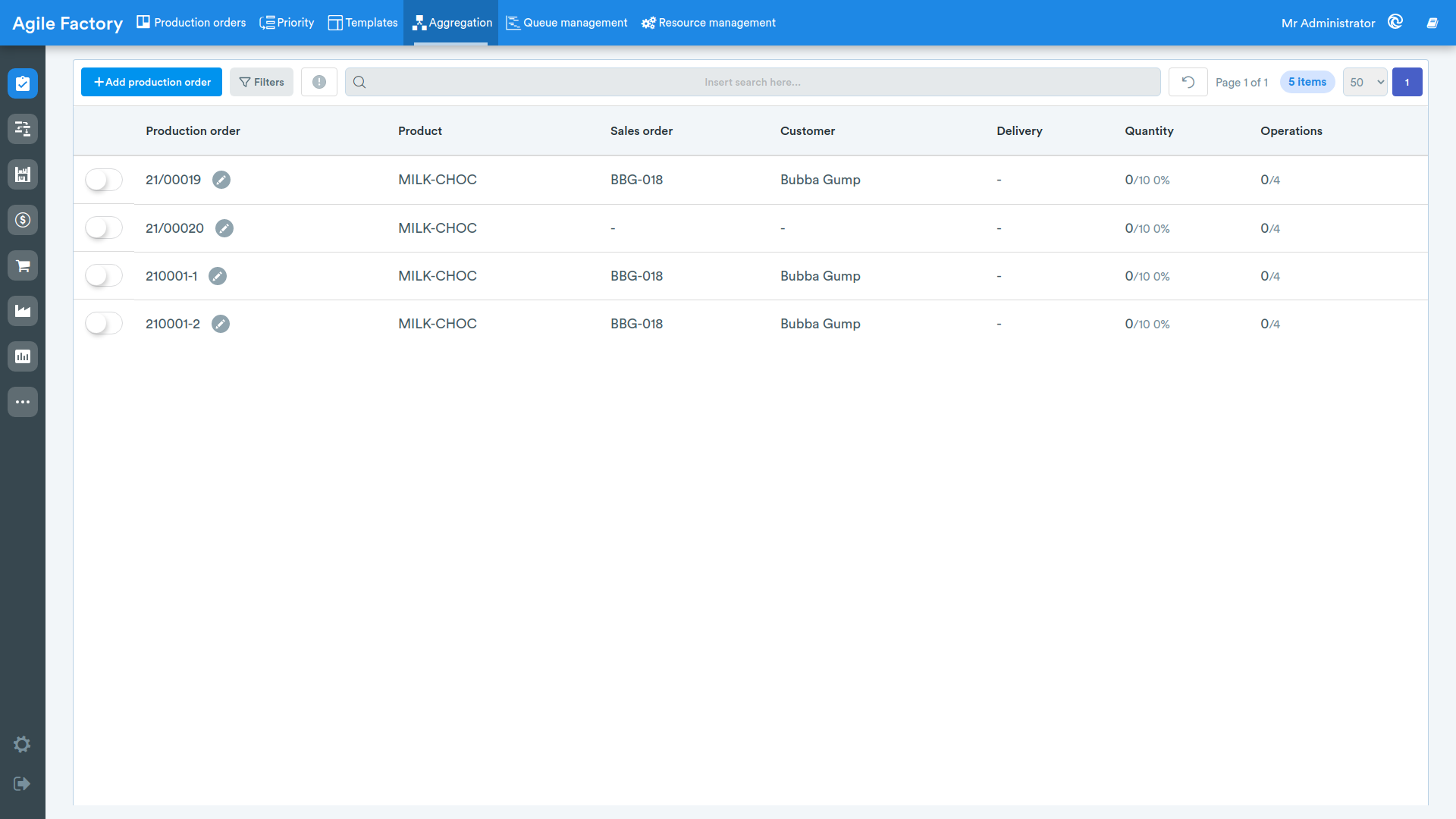Edit production order 21/00019 pencil icon
Viewport: 1456px width, 819px height.
[x=221, y=180]
